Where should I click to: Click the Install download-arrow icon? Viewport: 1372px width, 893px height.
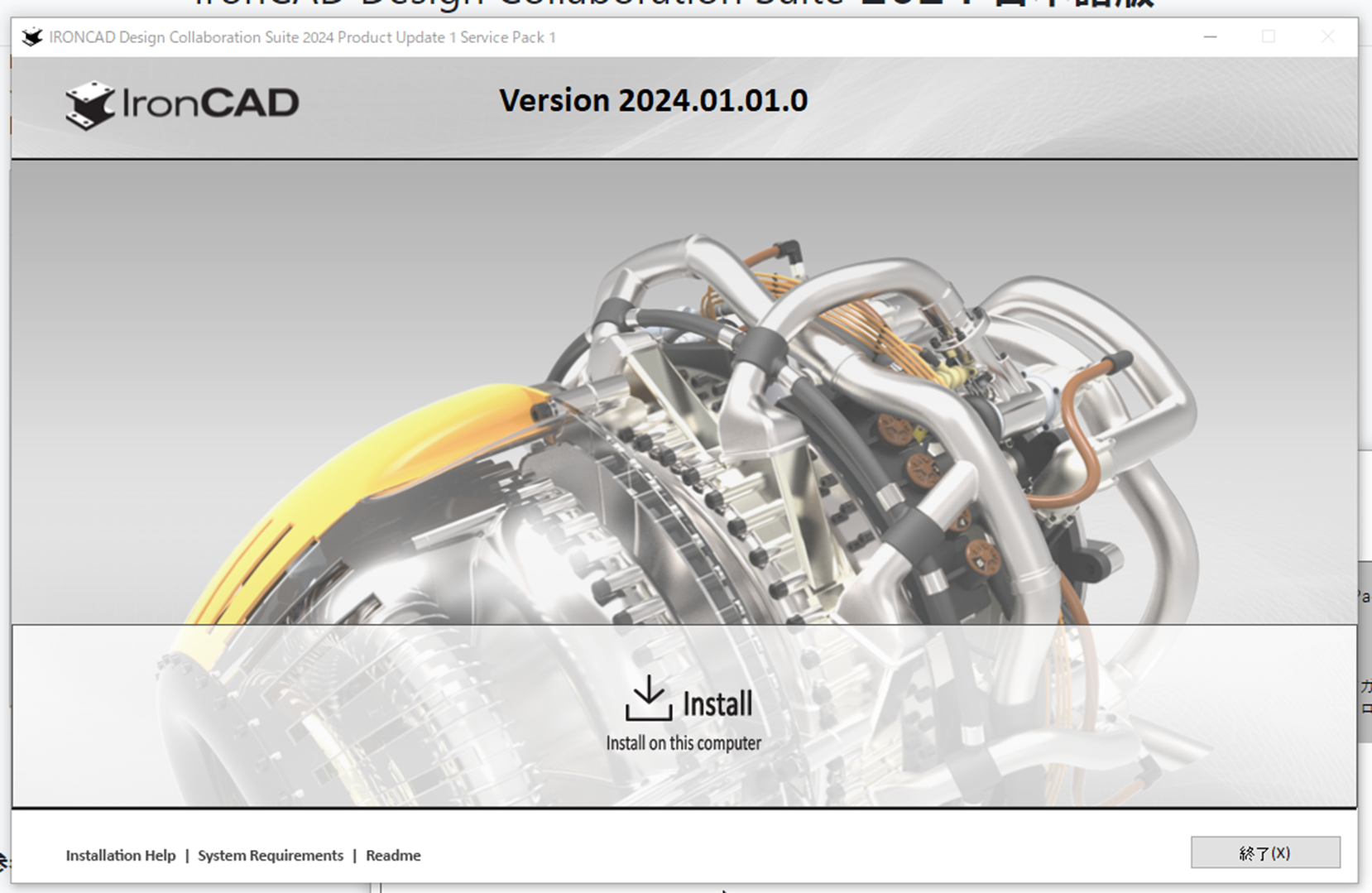point(648,699)
